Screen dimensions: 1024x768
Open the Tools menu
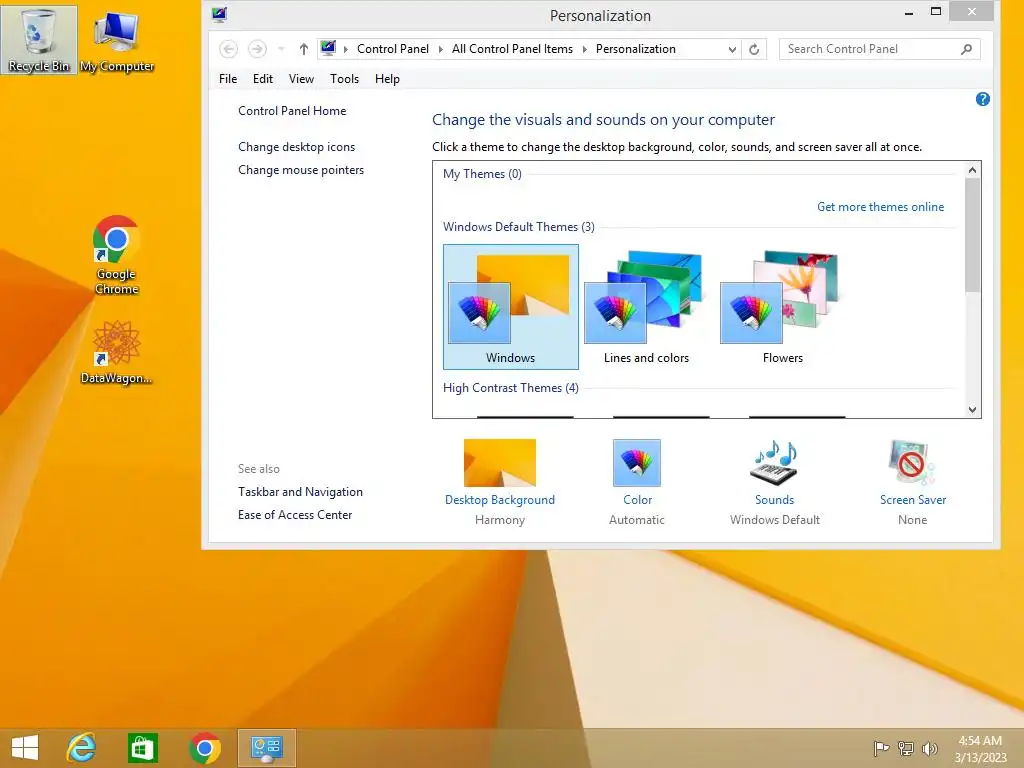tap(344, 79)
